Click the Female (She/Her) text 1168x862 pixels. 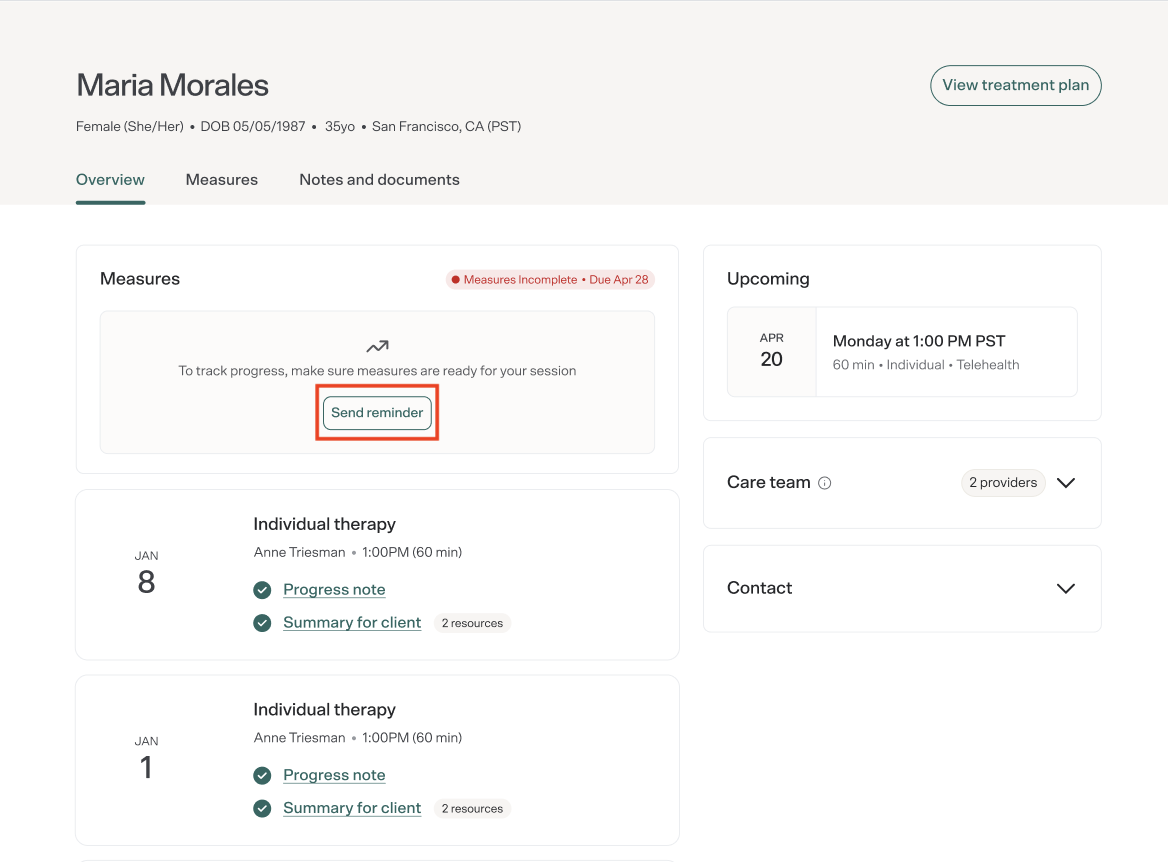(x=130, y=127)
